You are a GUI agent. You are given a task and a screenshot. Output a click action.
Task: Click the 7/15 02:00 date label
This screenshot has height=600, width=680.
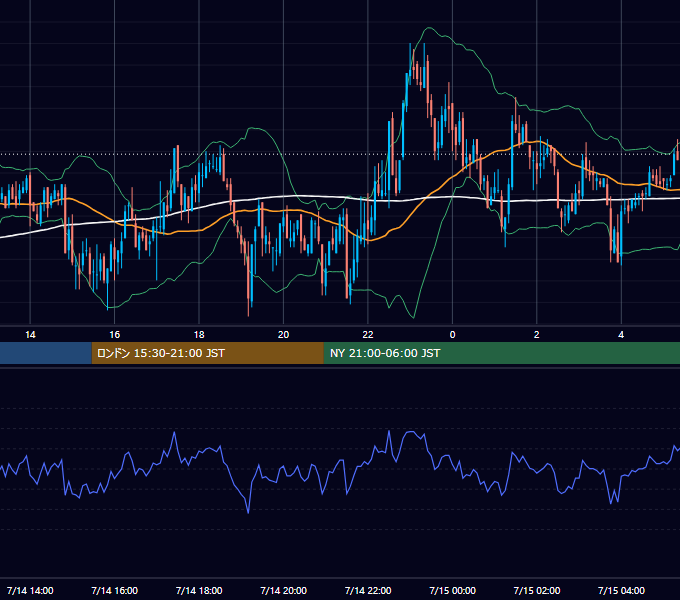[536, 590]
